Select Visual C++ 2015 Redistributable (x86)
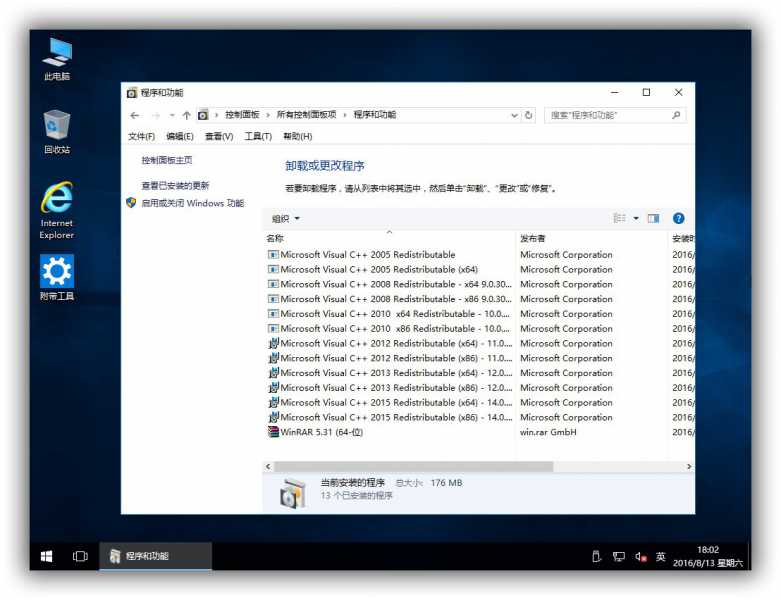 [x=389, y=417]
